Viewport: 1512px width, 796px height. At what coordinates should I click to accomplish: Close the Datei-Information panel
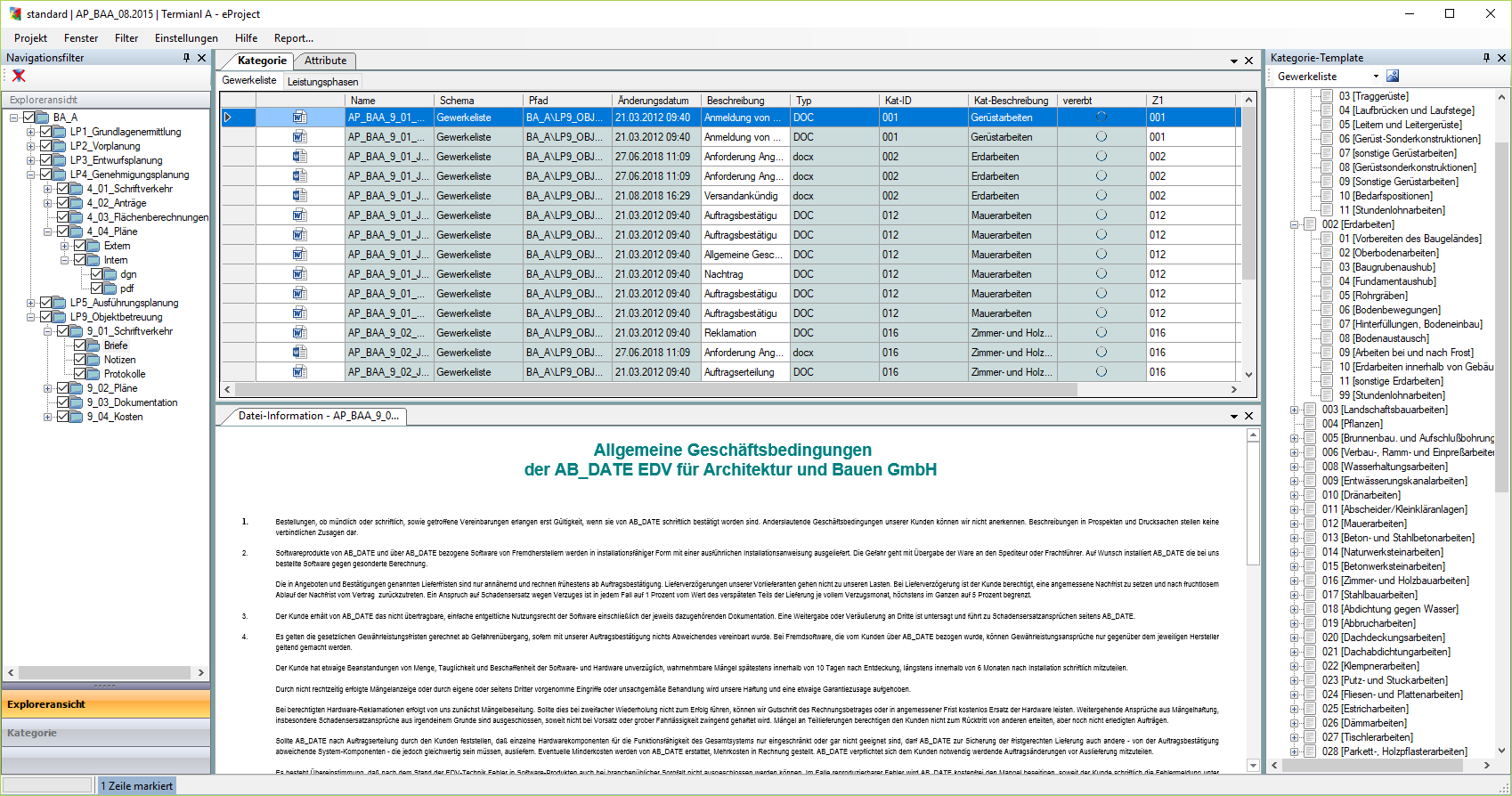pos(1248,416)
